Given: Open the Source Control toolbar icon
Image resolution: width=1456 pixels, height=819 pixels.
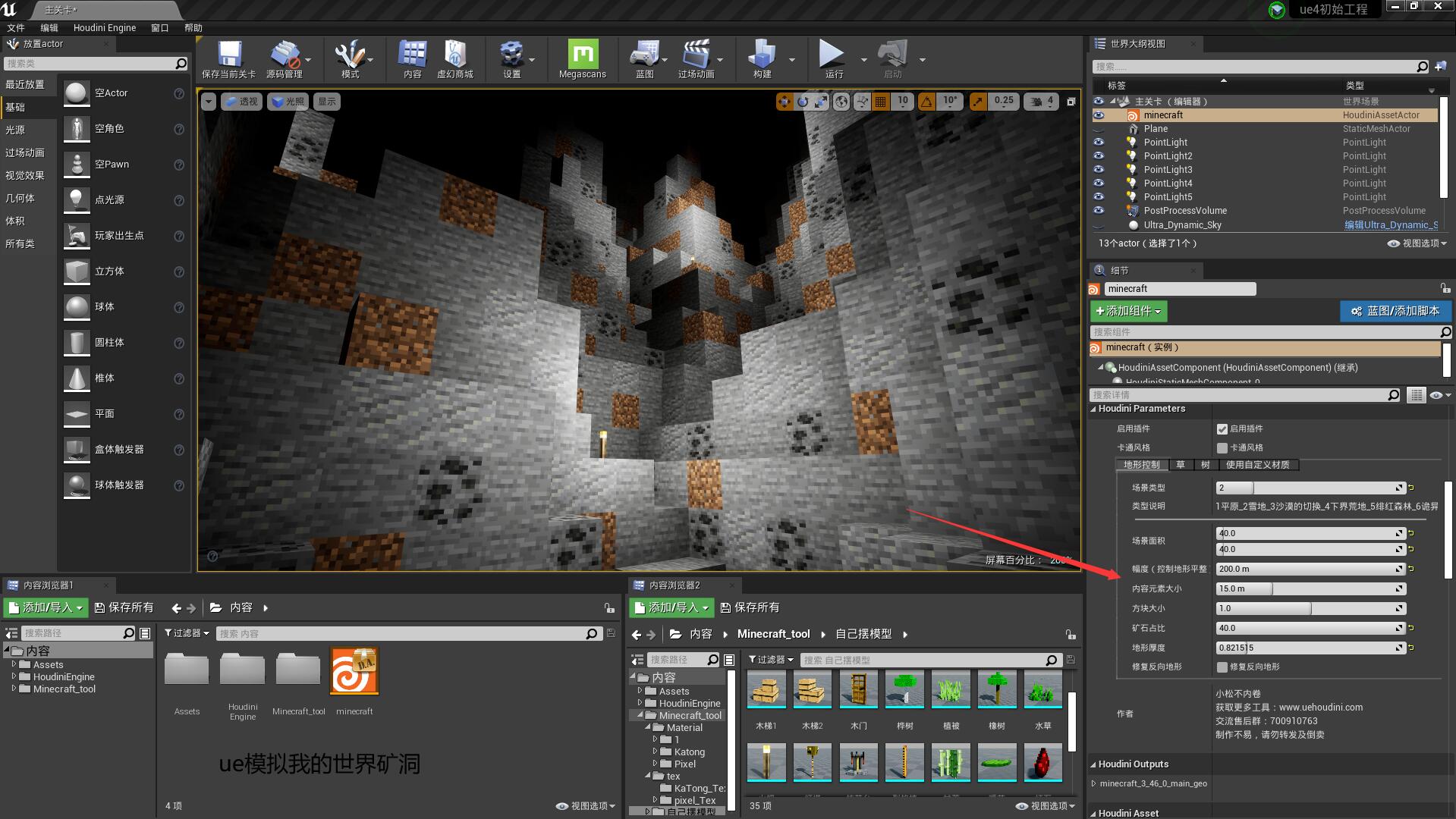Looking at the screenshot, I should click(285, 55).
